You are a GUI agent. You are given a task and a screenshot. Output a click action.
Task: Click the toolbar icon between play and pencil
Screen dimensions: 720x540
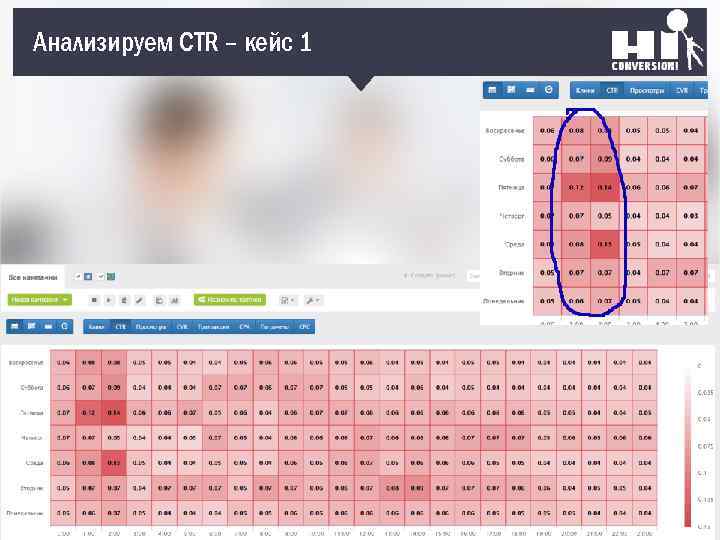(x=124, y=300)
